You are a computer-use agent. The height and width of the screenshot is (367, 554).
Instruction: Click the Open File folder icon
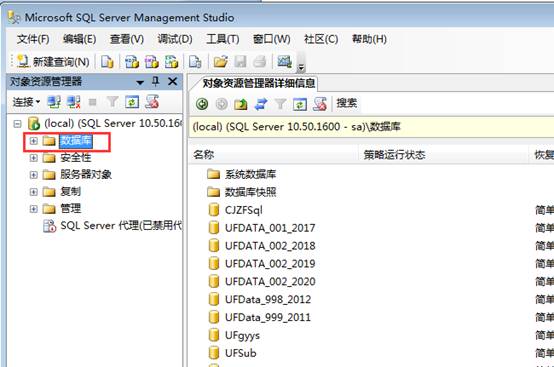pos(220,62)
